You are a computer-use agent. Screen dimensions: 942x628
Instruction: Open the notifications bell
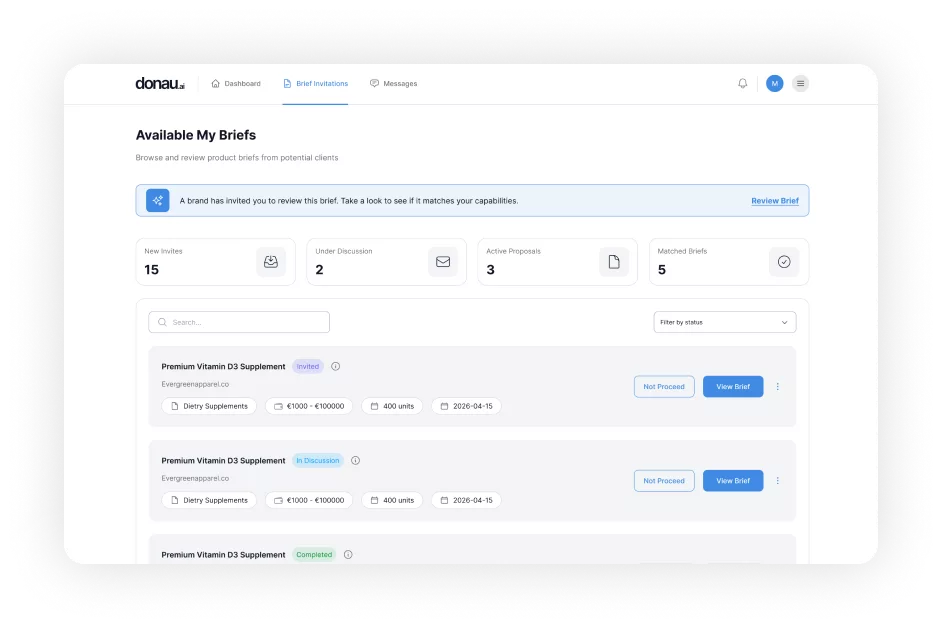pyautogui.click(x=742, y=83)
